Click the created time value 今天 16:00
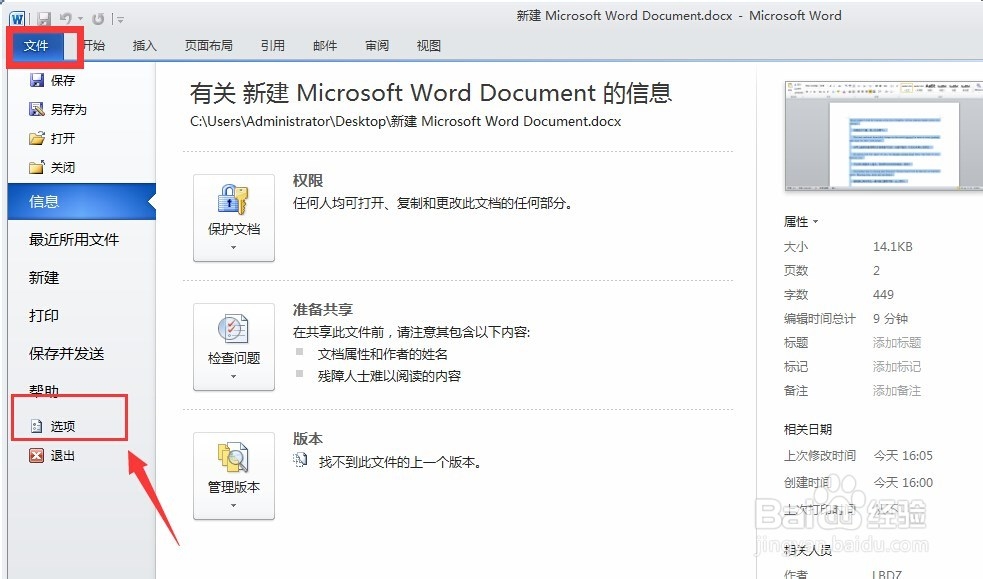Screen dimensions: 983x579 coord(903,482)
